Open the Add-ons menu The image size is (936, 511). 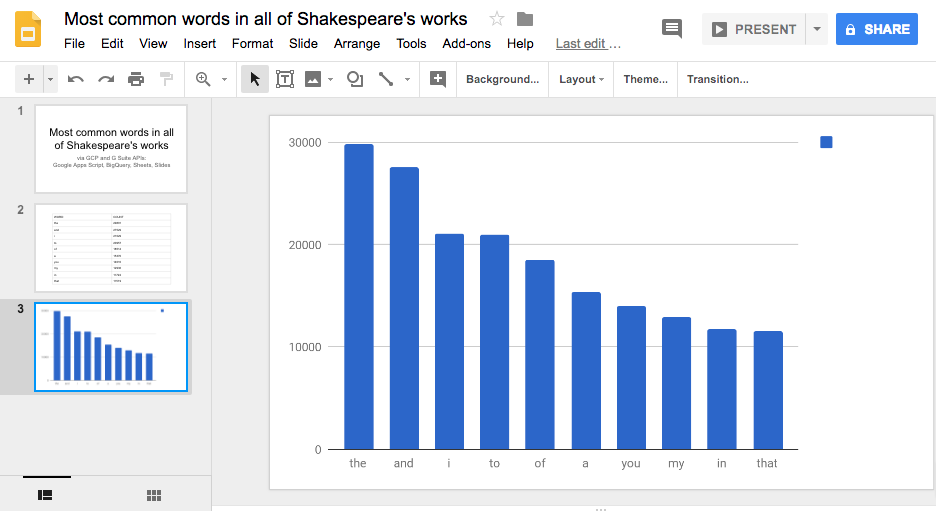(x=466, y=43)
